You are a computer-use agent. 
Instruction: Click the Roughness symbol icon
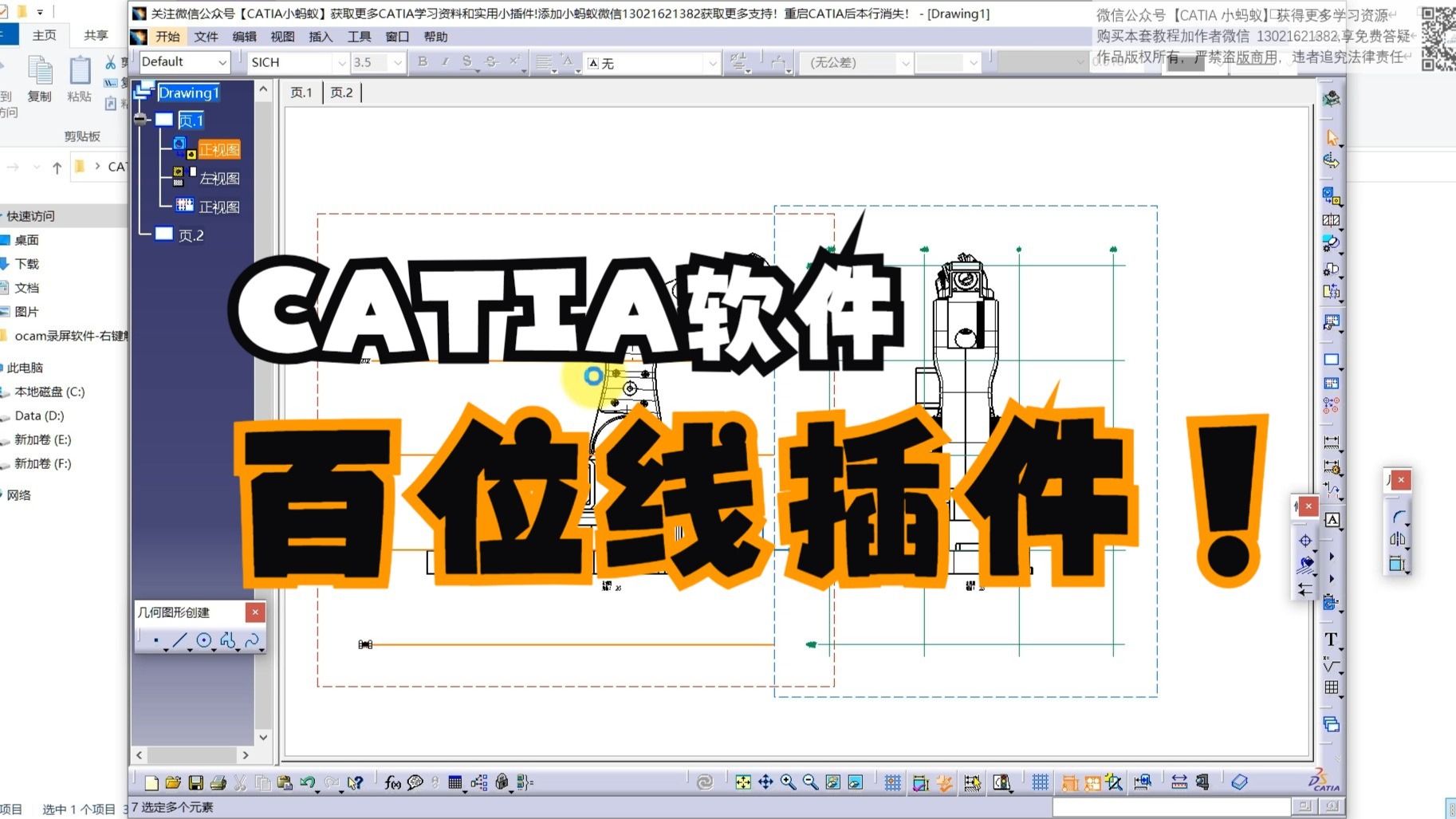point(1331,664)
